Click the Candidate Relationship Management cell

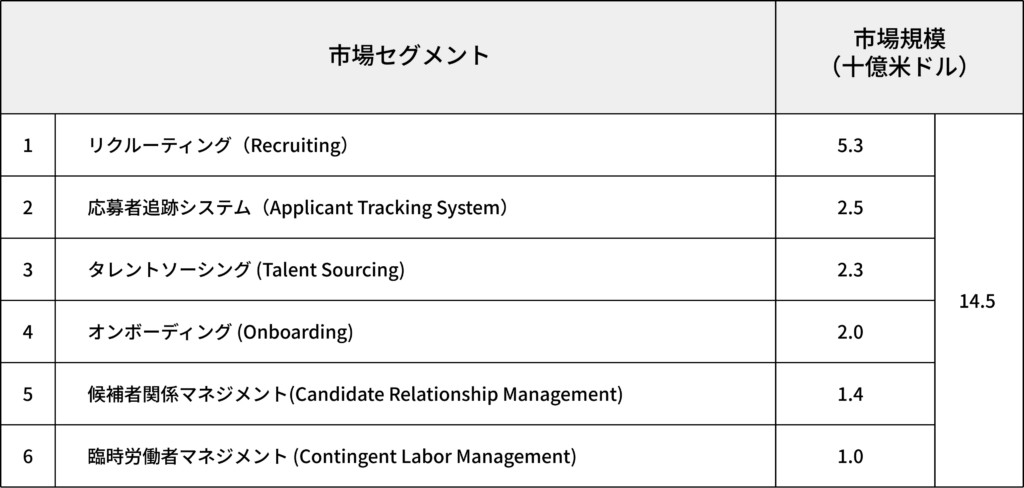coord(355,394)
